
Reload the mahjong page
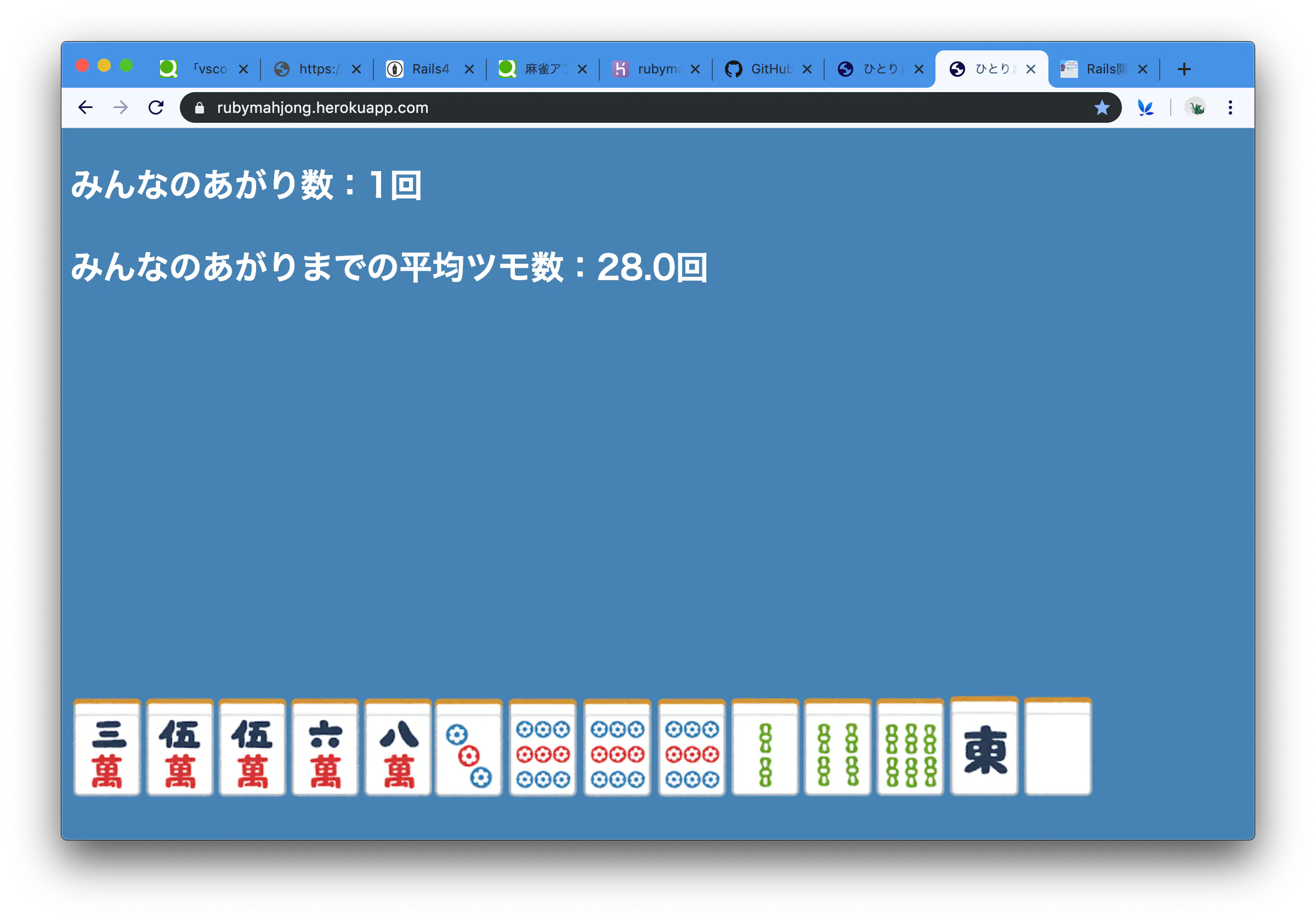[x=156, y=107]
